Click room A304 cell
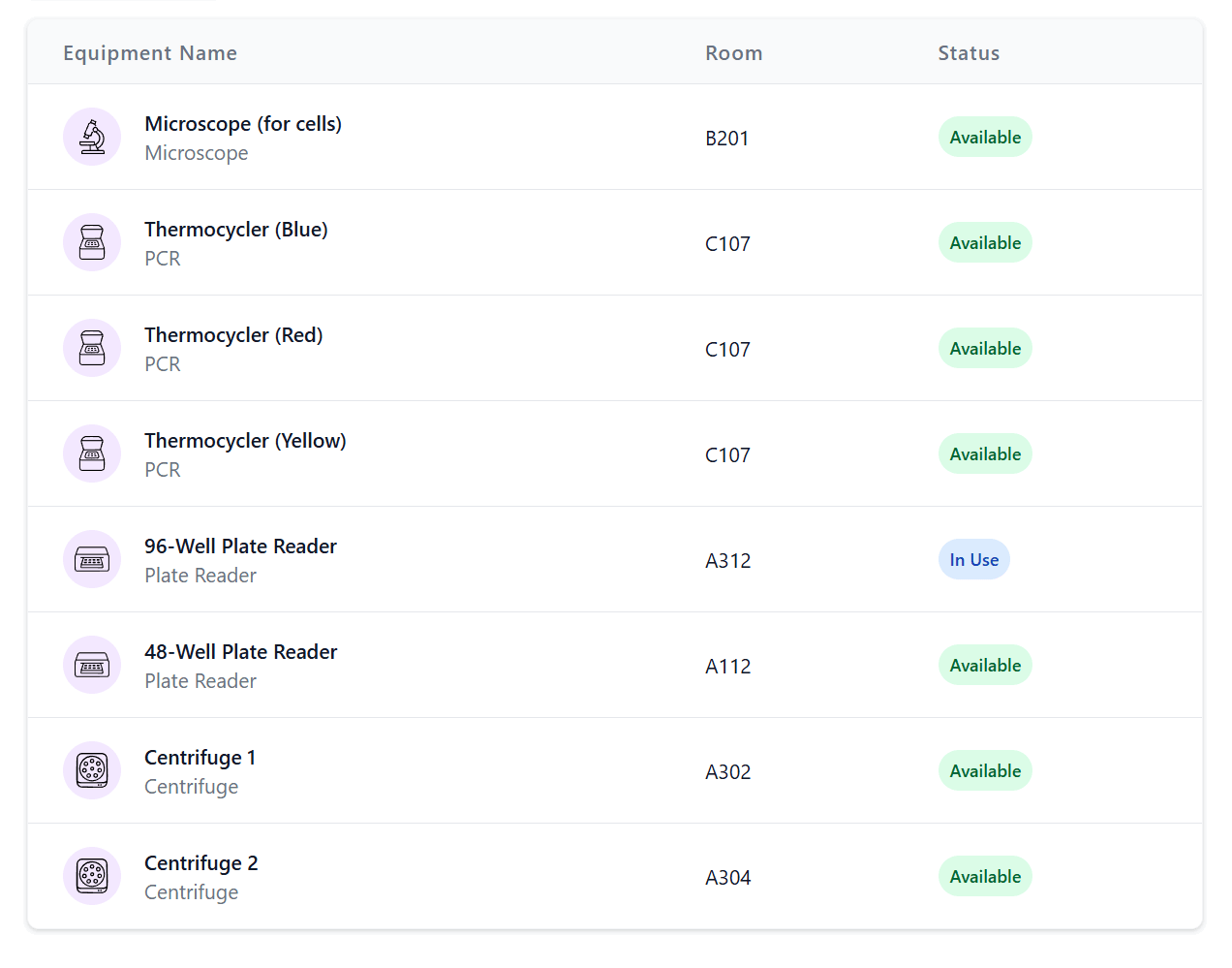 (x=727, y=878)
